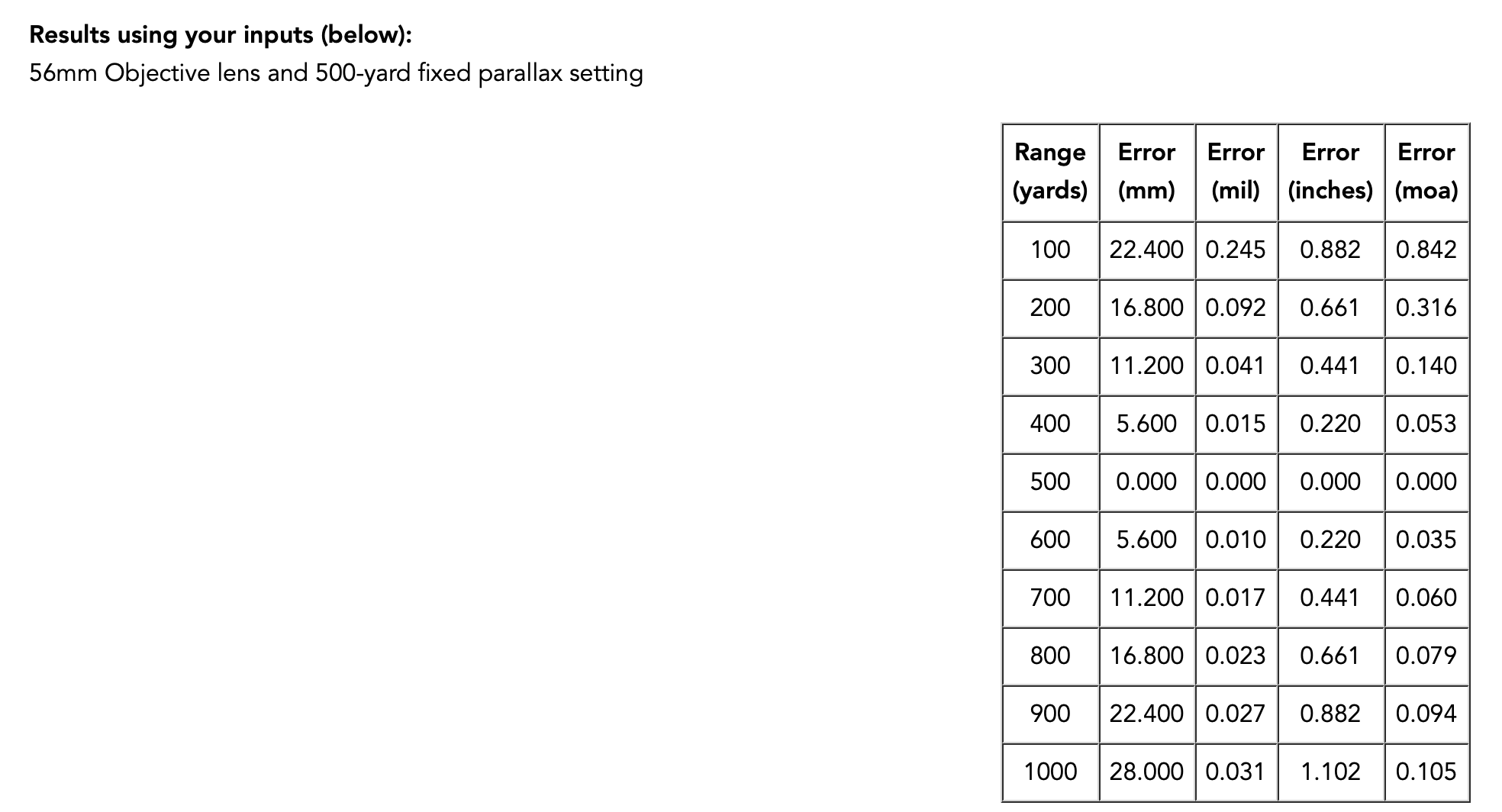Click the 300 yards range cell
1502x812 pixels.
[1050, 366]
